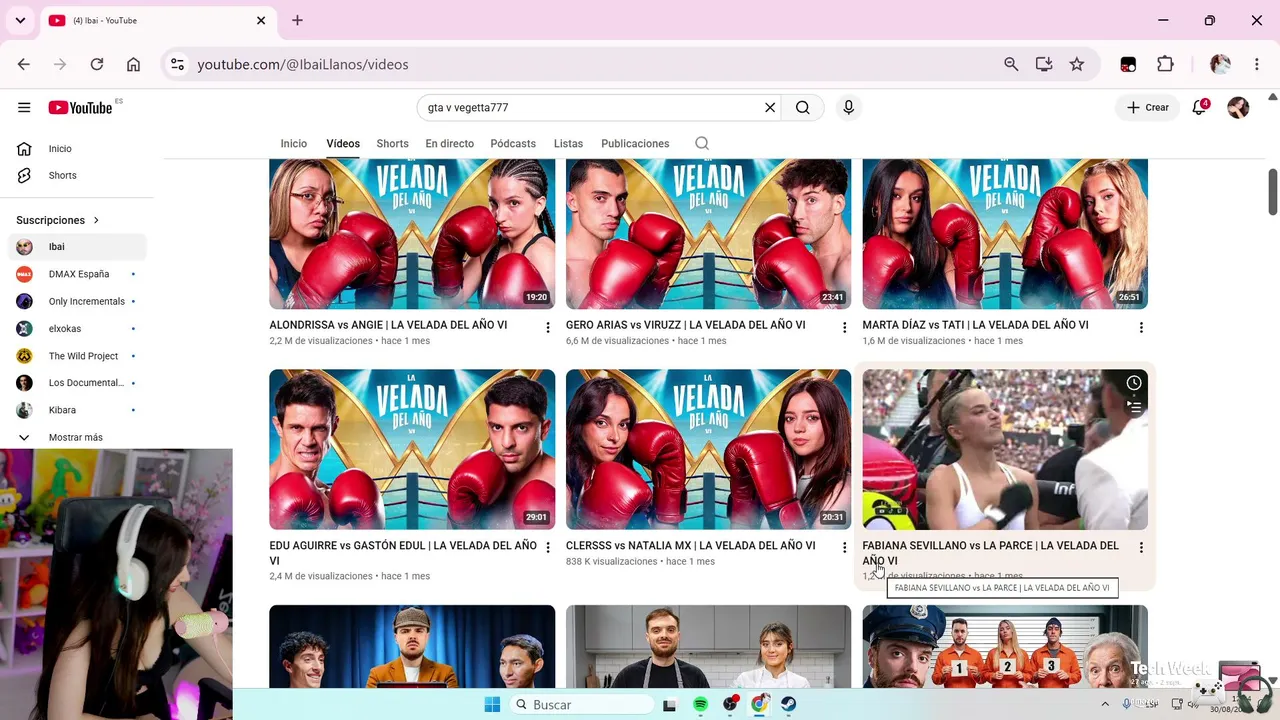Open the Windows Start menu
Viewport: 1280px width, 720px height.
(492, 704)
